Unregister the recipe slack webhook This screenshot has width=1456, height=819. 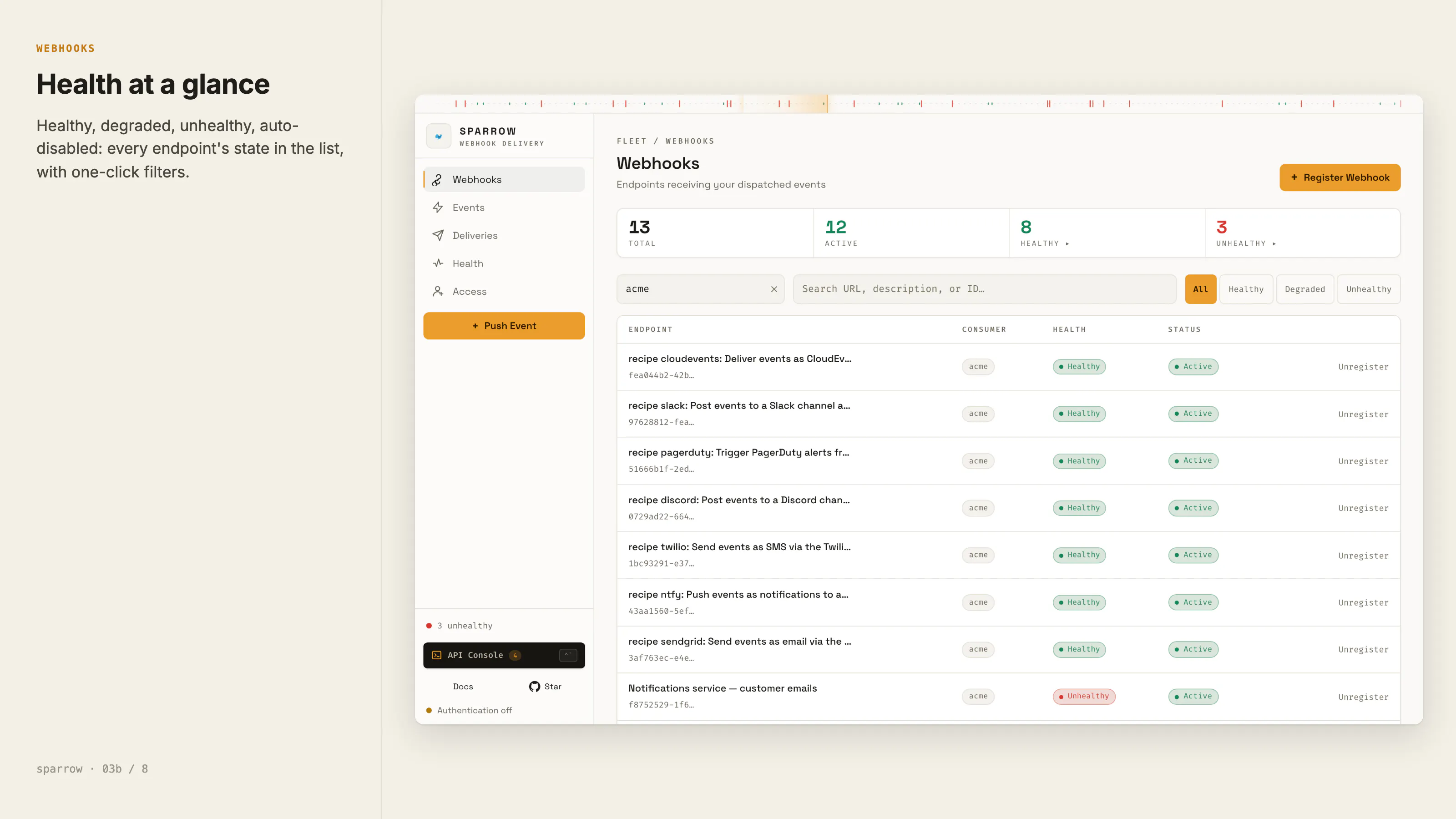[1363, 415]
